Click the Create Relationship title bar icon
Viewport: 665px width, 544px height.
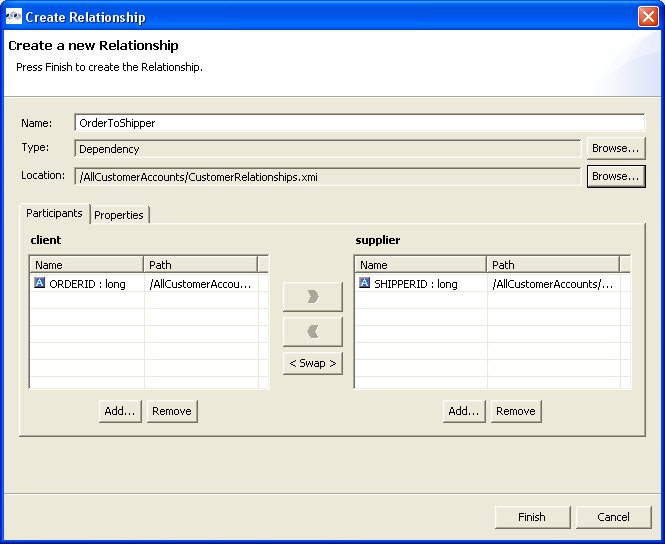pos(13,17)
